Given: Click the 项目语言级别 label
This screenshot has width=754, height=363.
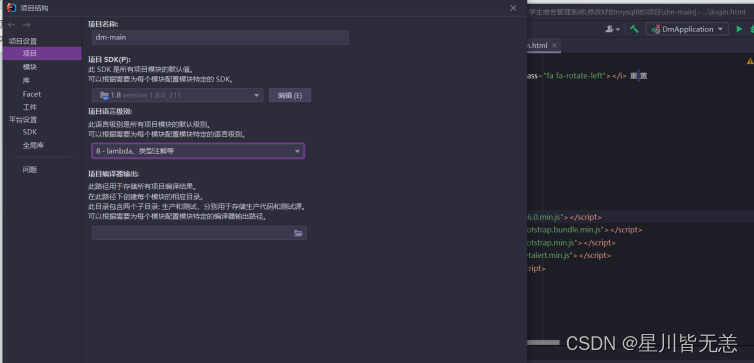Looking at the screenshot, I should click(x=110, y=111).
